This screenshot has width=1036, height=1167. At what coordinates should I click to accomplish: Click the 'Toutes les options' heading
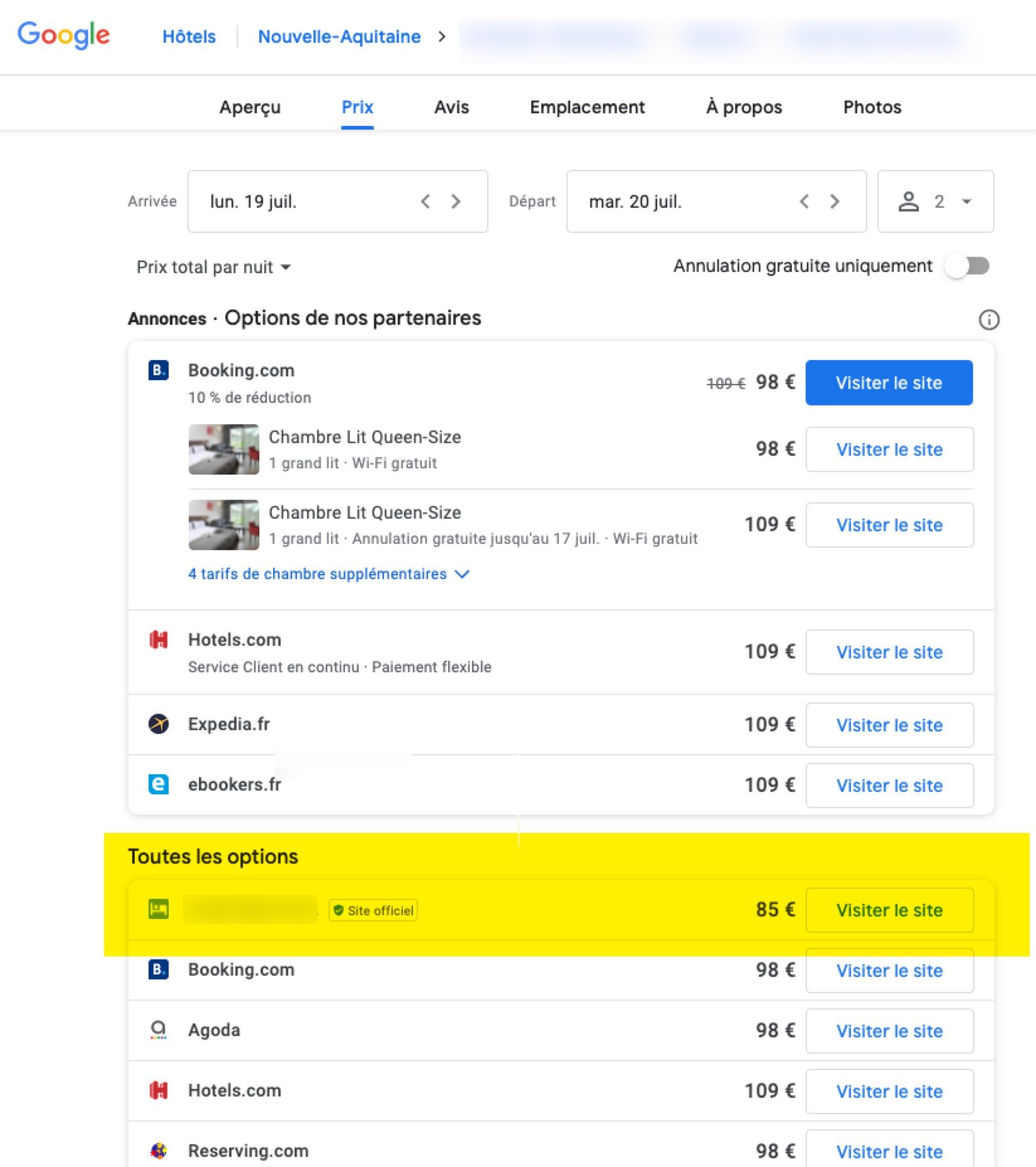[x=213, y=857]
